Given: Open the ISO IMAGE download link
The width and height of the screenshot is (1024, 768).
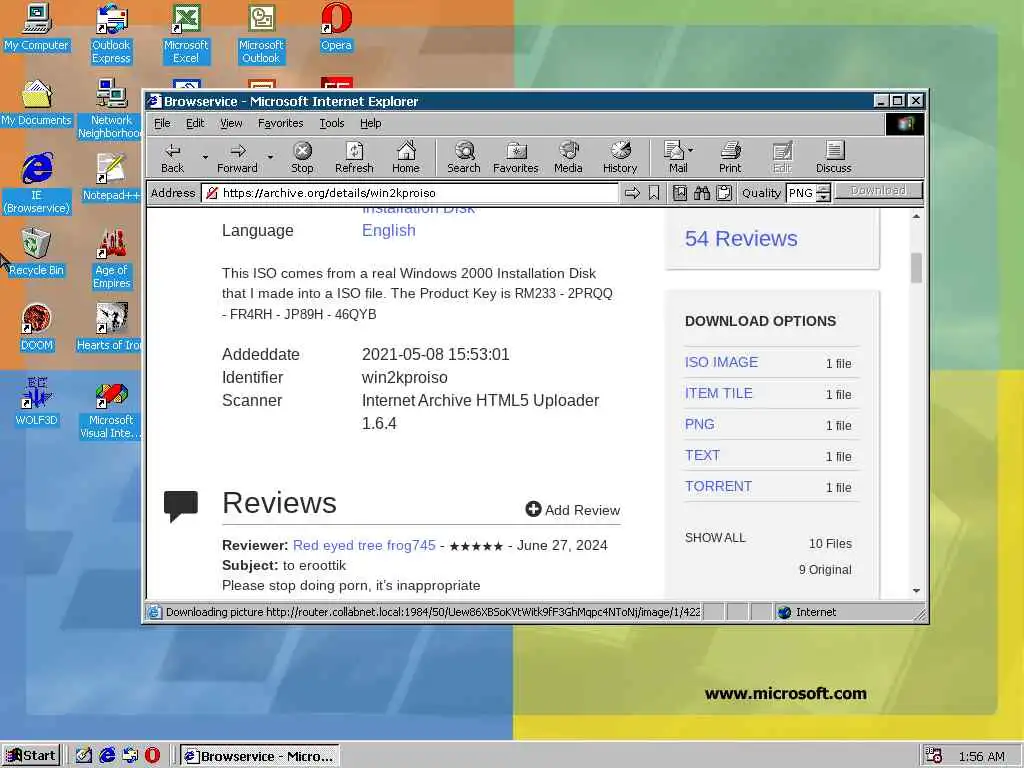Looking at the screenshot, I should (x=721, y=362).
